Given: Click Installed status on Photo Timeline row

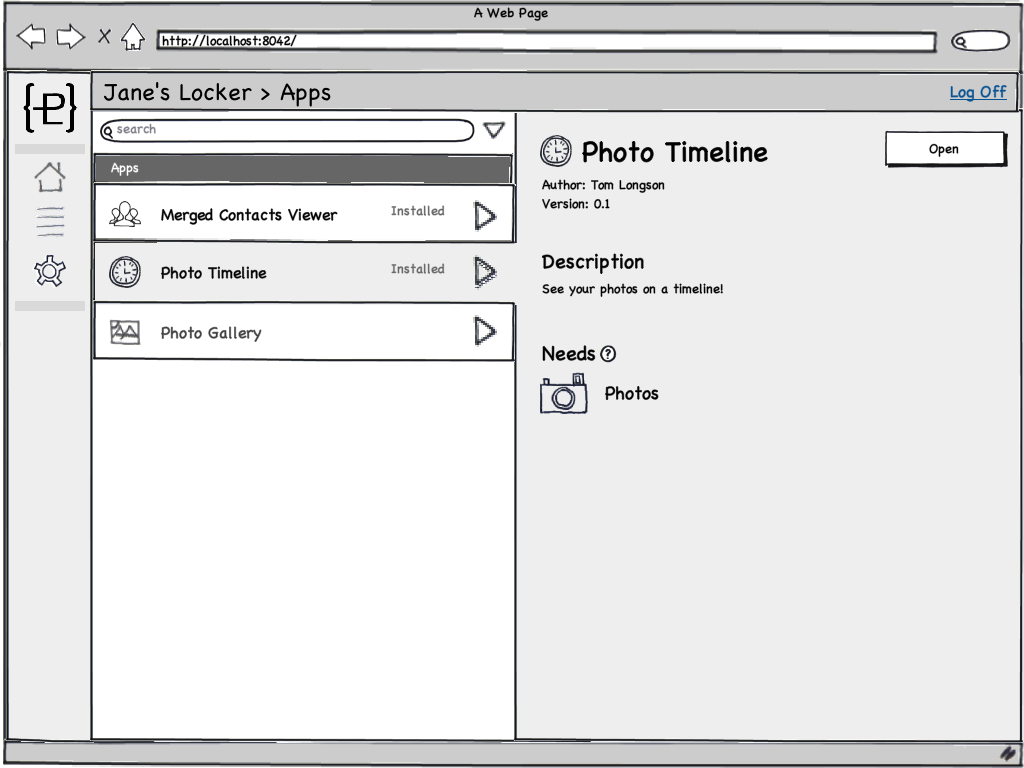Looking at the screenshot, I should pyautogui.click(x=418, y=269).
